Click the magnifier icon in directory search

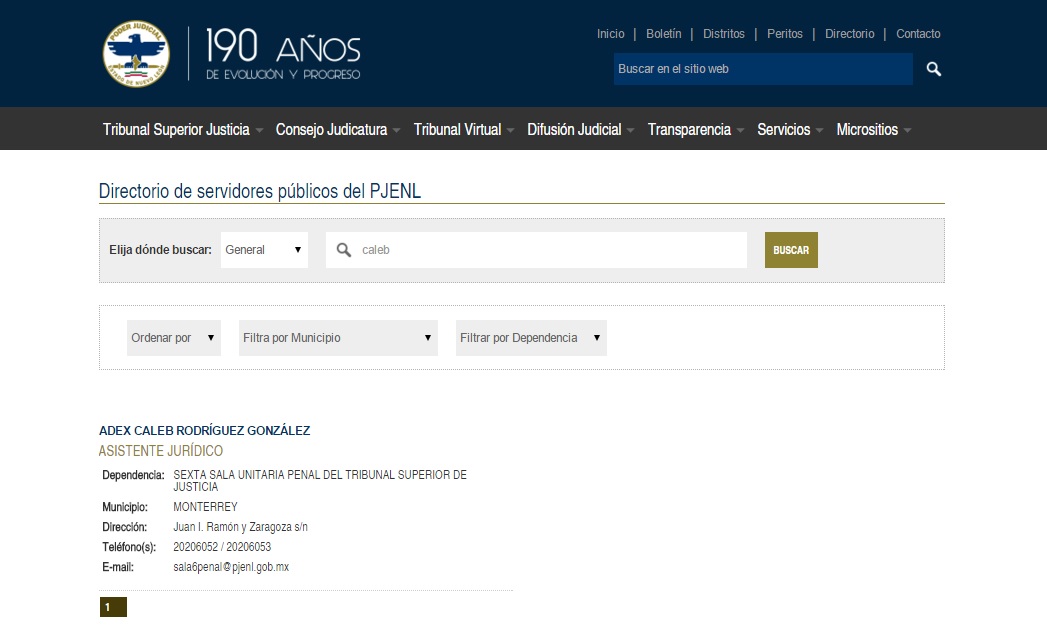(344, 250)
